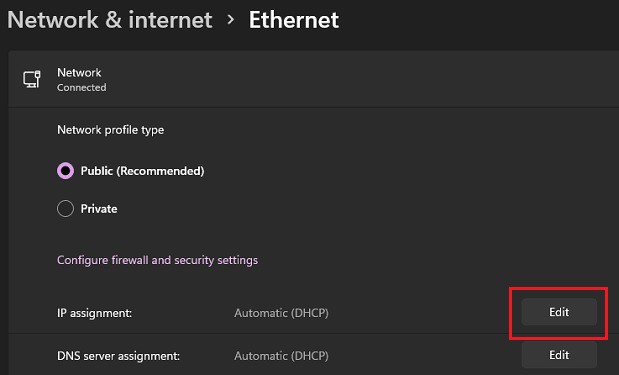Choose the Private profile label text
The height and width of the screenshot is (375, 619).
coord(99,208)
